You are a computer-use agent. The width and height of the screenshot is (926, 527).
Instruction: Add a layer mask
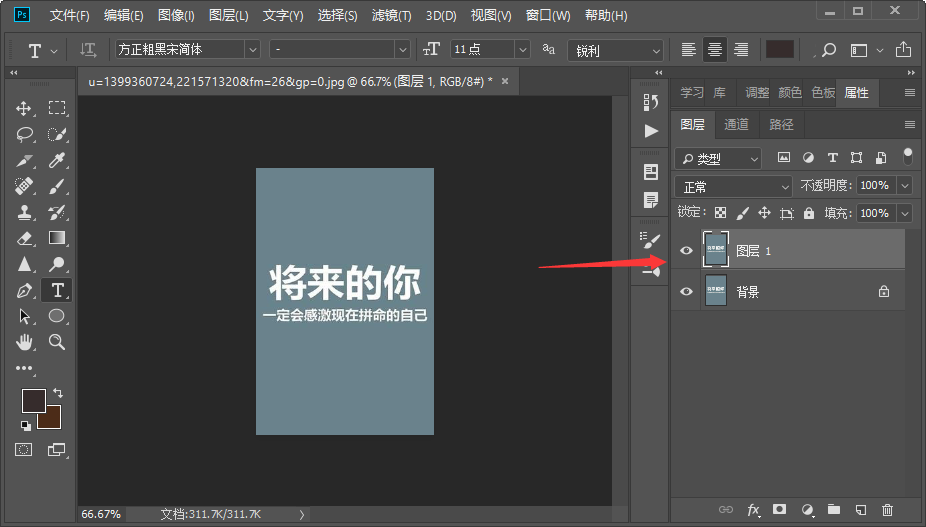pyautogui.click(x=780, y=509)
